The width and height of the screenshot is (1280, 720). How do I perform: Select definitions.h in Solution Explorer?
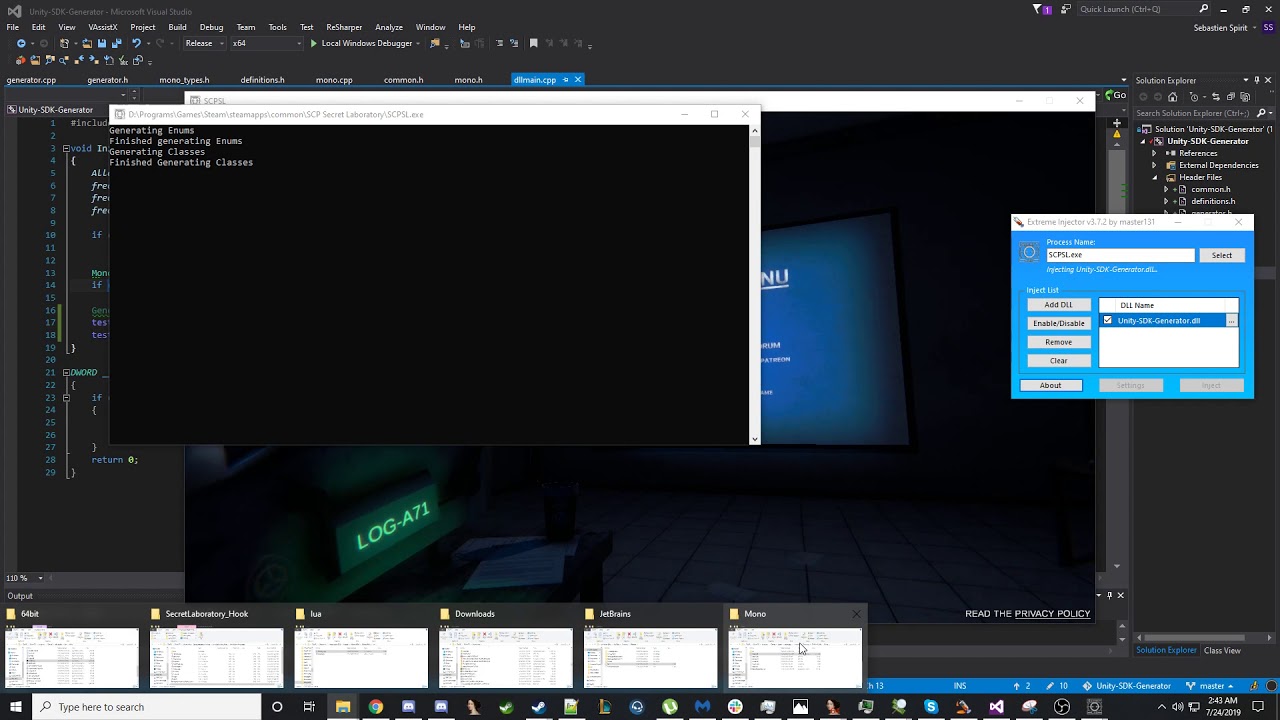point(1212,201)
